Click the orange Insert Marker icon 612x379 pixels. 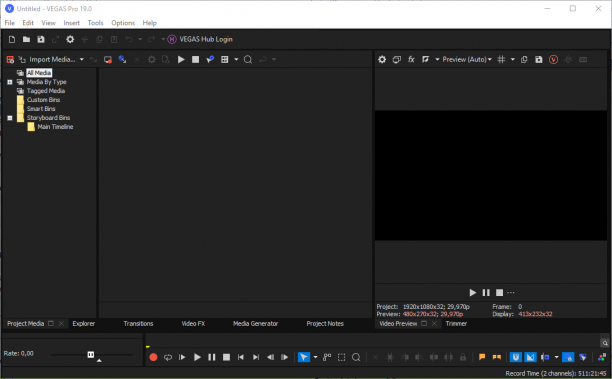[482, 357]
